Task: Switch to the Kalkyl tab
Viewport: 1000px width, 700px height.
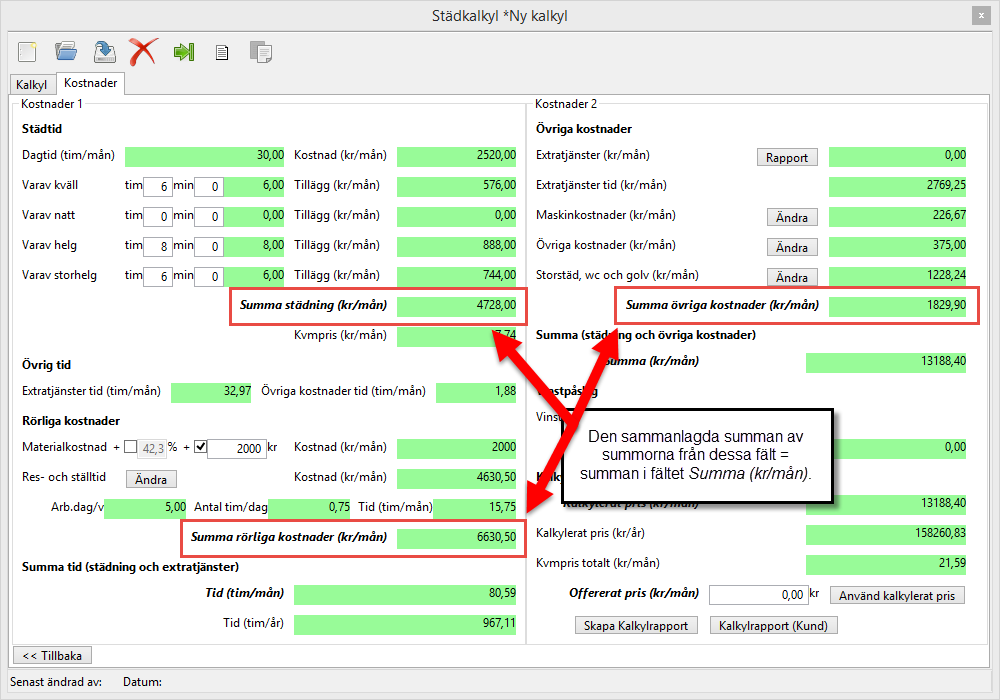Action: 31,85
